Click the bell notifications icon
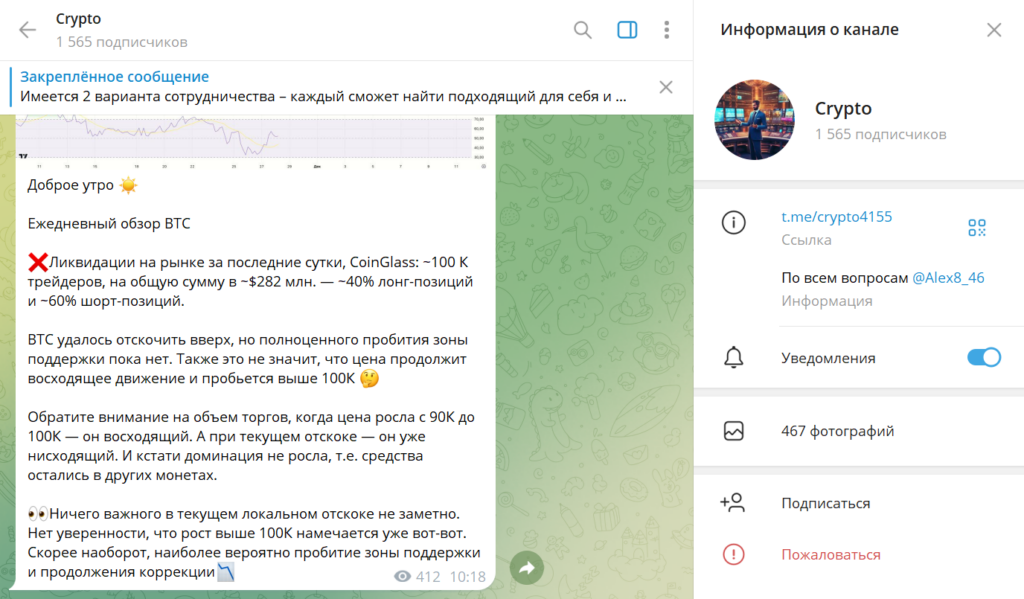 point(733,357)
